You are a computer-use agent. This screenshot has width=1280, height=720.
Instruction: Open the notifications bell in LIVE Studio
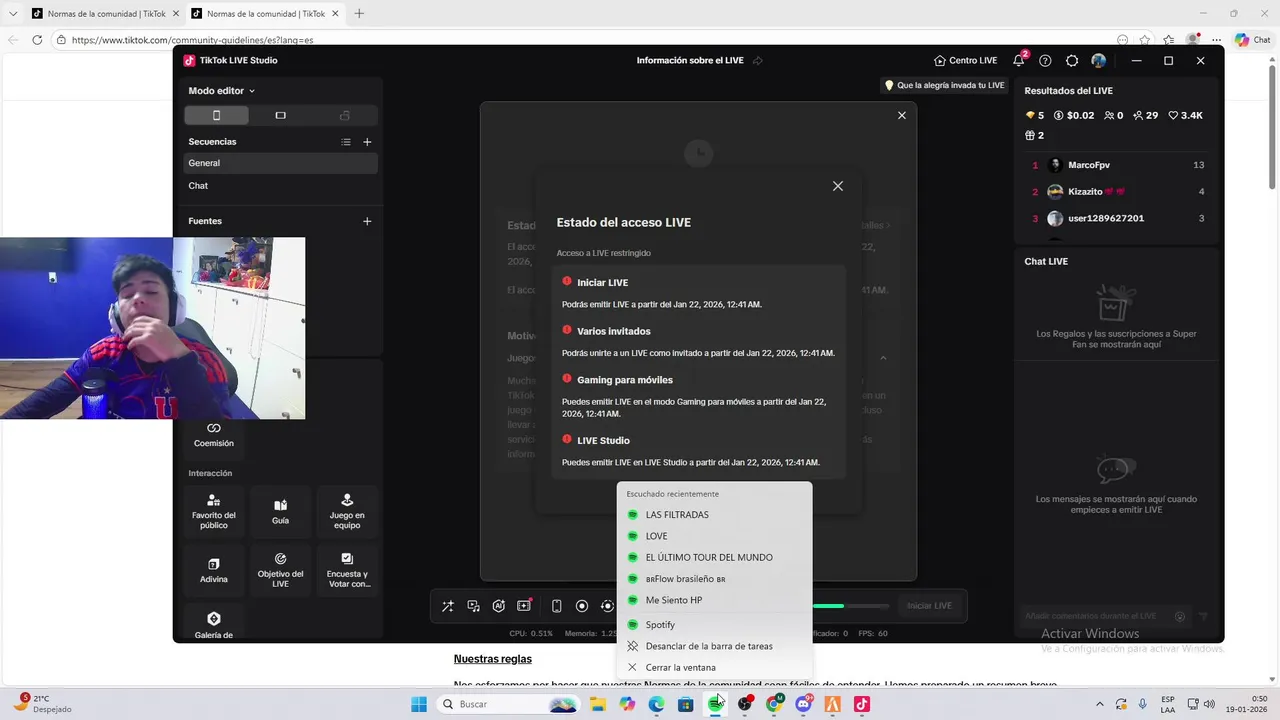click(1019, 61)
